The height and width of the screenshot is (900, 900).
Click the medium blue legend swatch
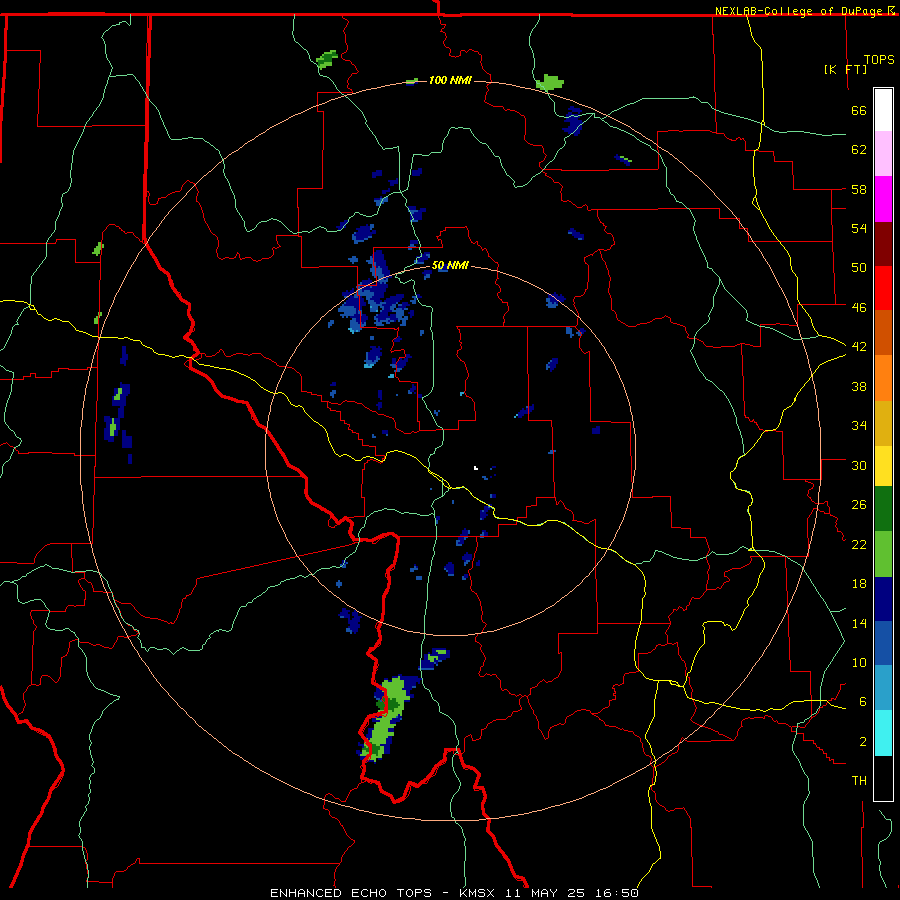[883, 643]
